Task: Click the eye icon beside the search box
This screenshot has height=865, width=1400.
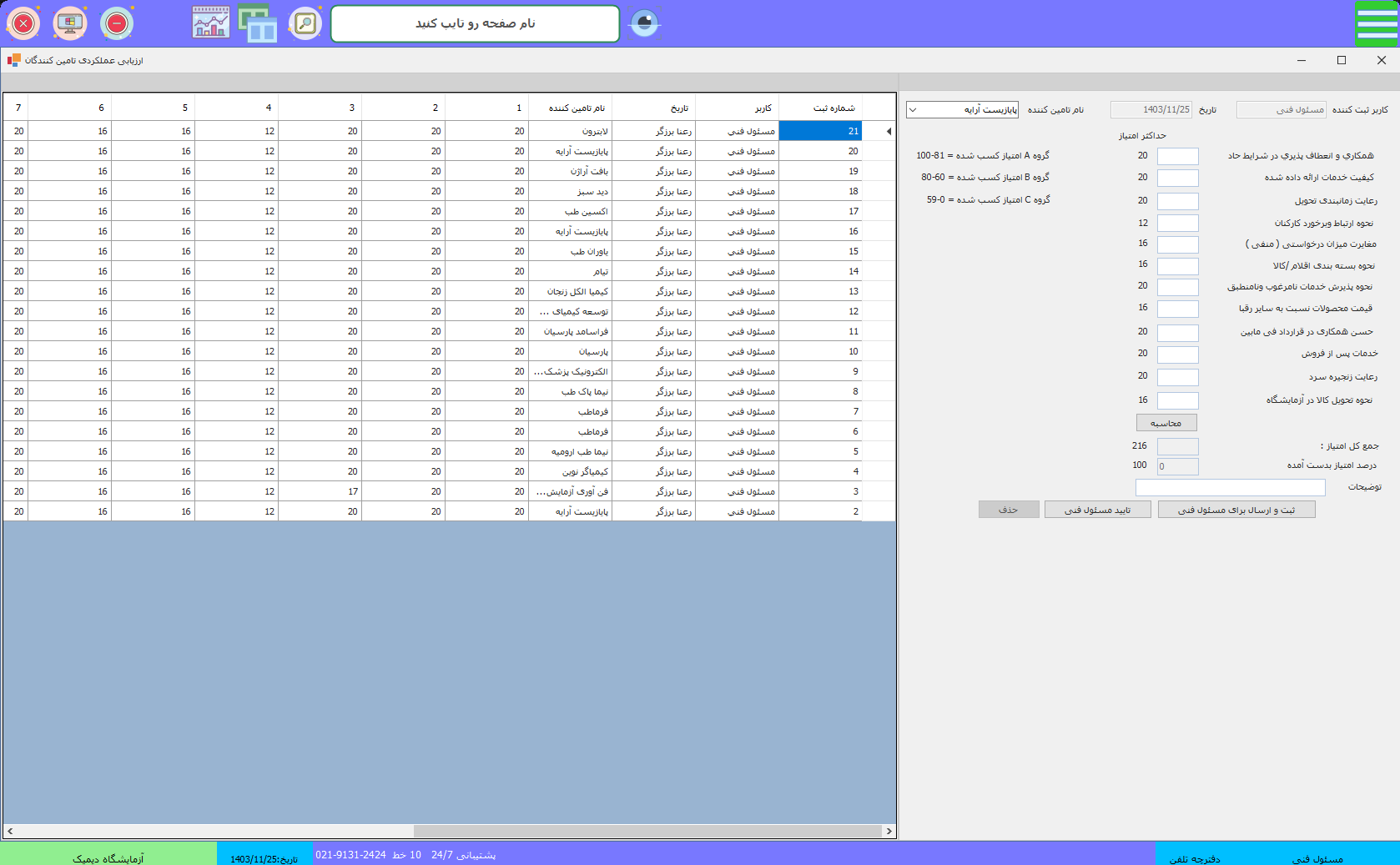Action: coord(644,23)
